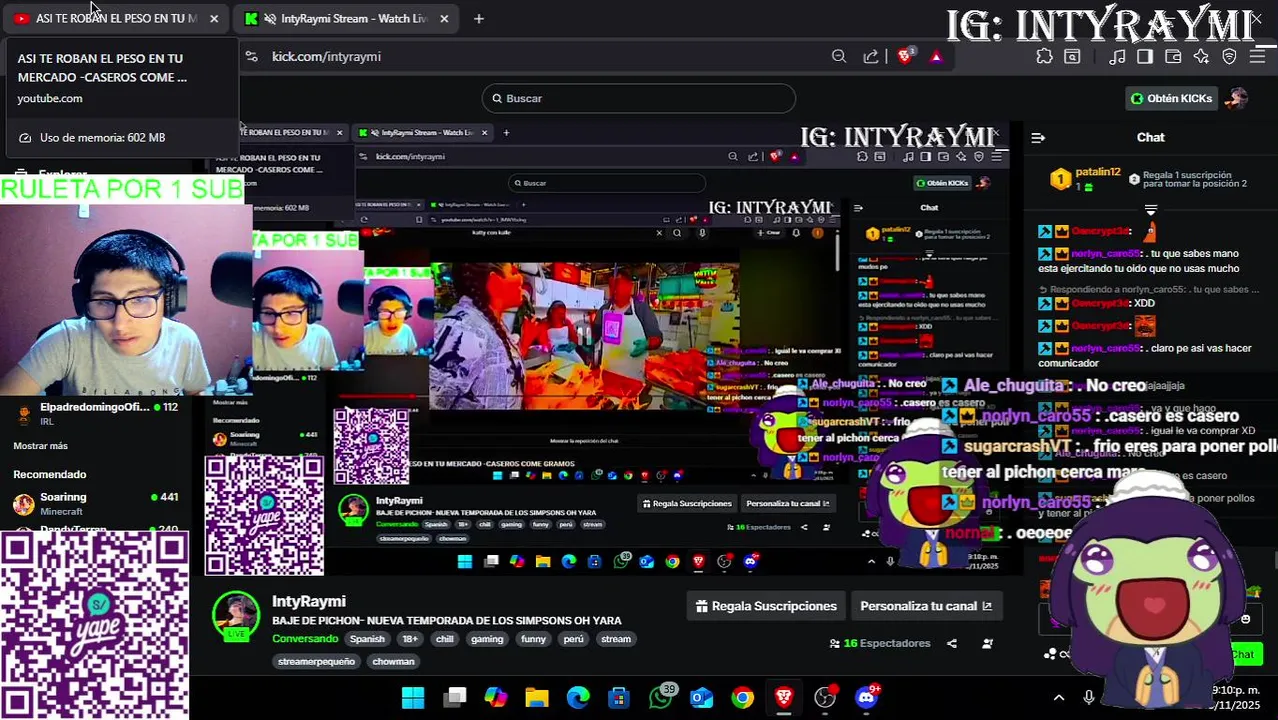Open the Brave Shields lion icon

point(905,57)
